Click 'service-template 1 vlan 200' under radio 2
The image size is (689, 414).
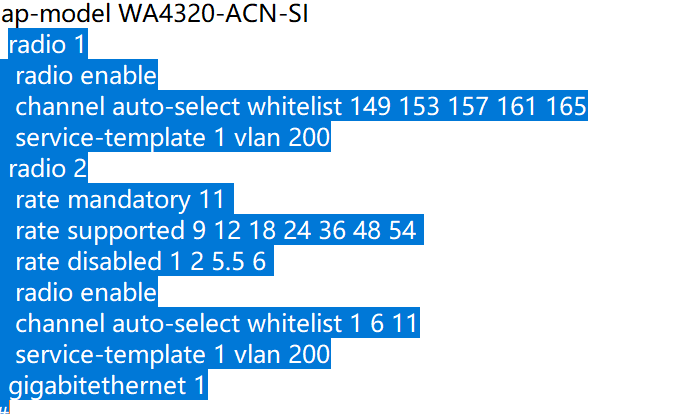(172, 355)
